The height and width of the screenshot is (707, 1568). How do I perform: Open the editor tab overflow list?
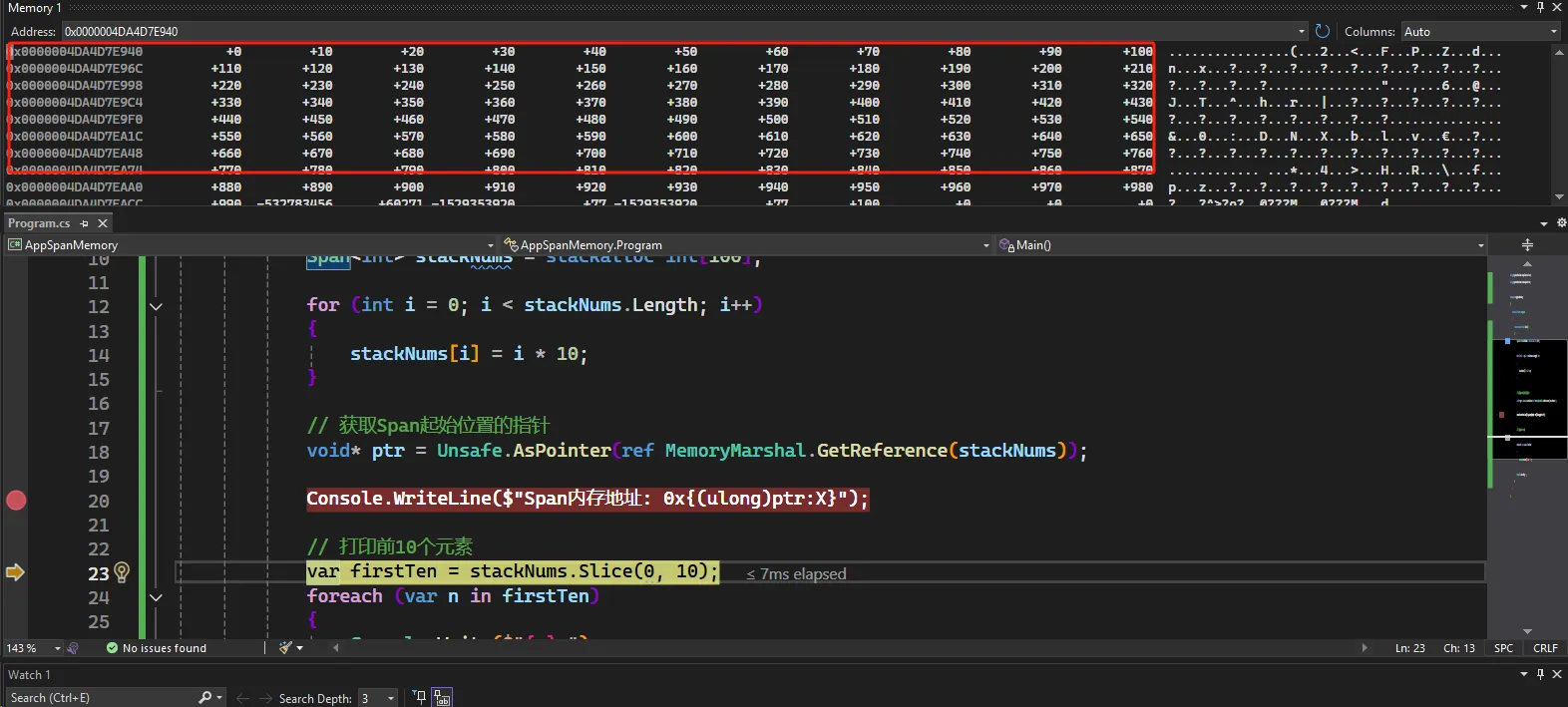point(1544,223)
